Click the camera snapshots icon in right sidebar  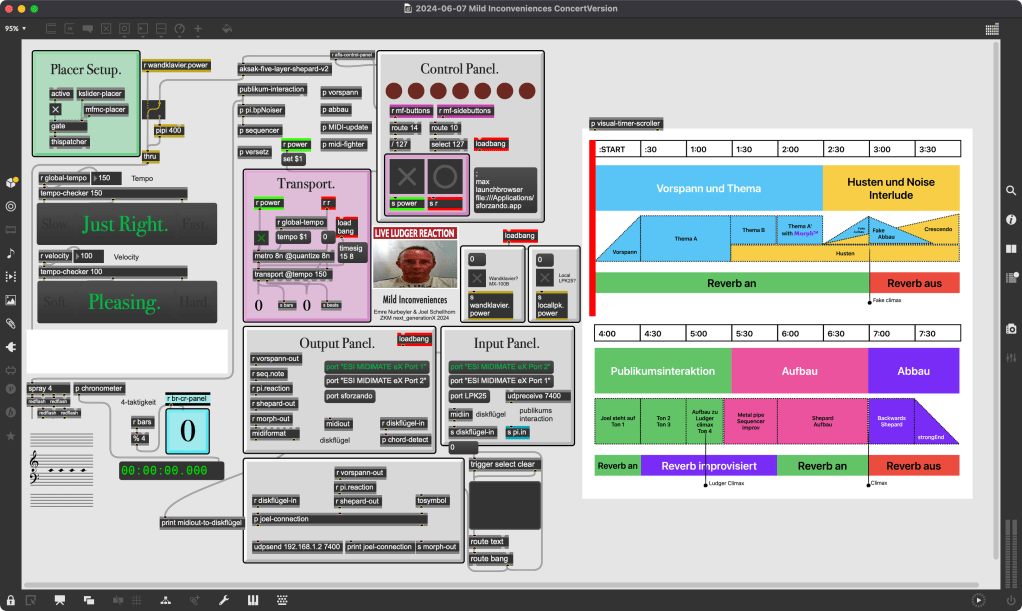[x=1011, y=329]
